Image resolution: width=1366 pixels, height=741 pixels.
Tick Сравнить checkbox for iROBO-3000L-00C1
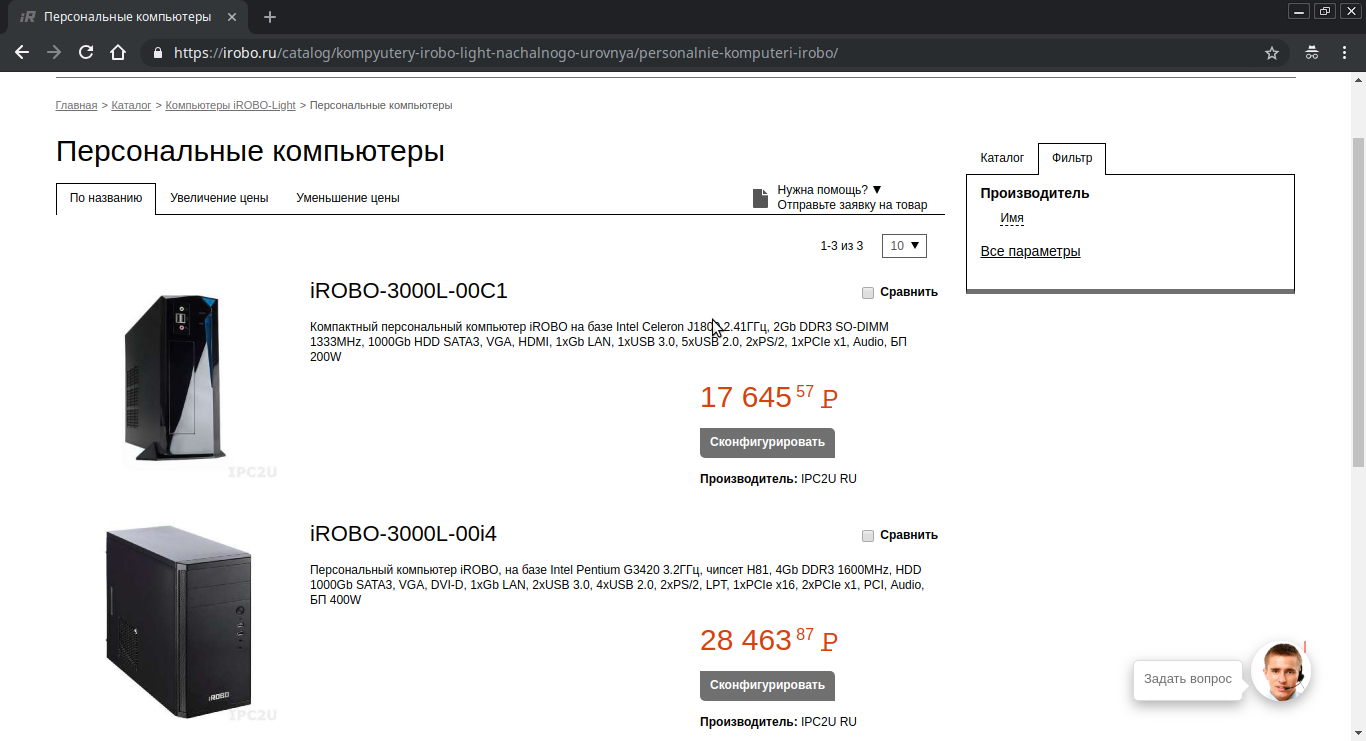tap(868, 293)
